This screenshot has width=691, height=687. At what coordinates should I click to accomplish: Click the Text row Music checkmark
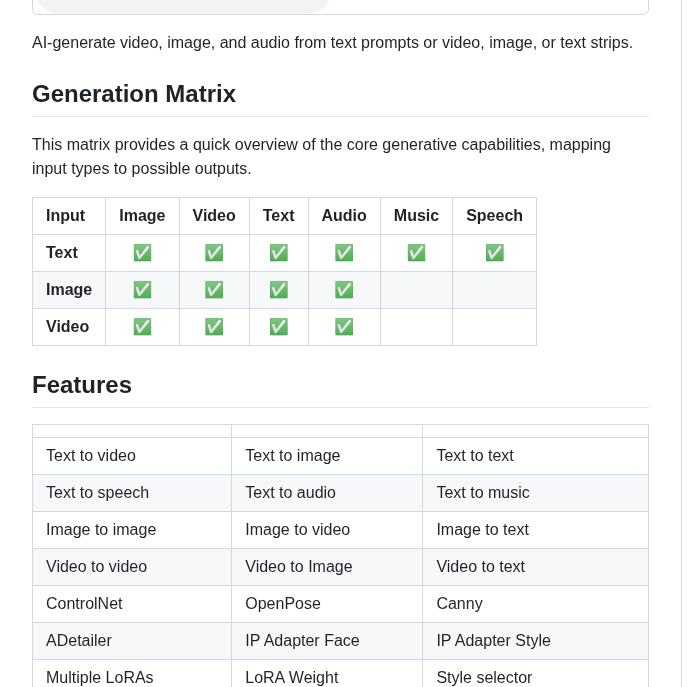point(416,253)
